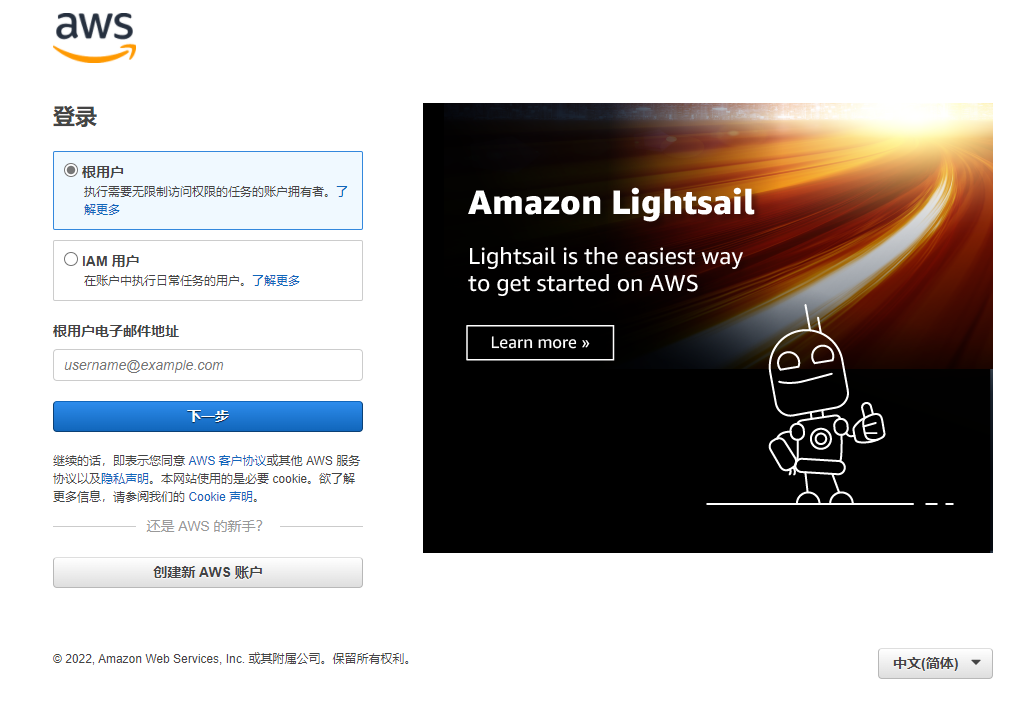Open the Privacy Notice (隐私声明) link

coord(125,478)
